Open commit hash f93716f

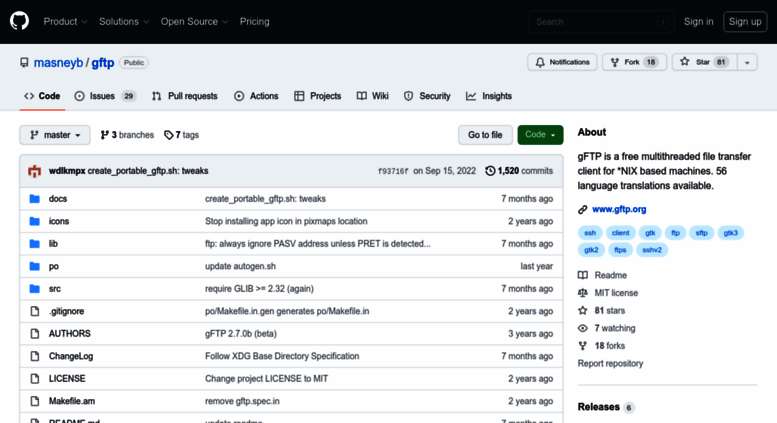point(393,171)
